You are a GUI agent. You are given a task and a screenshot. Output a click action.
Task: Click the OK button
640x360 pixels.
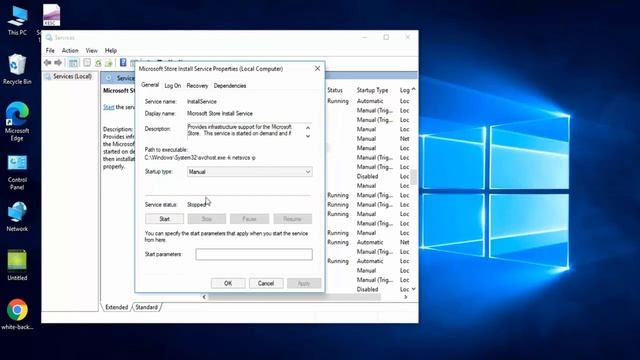(228, 283)
